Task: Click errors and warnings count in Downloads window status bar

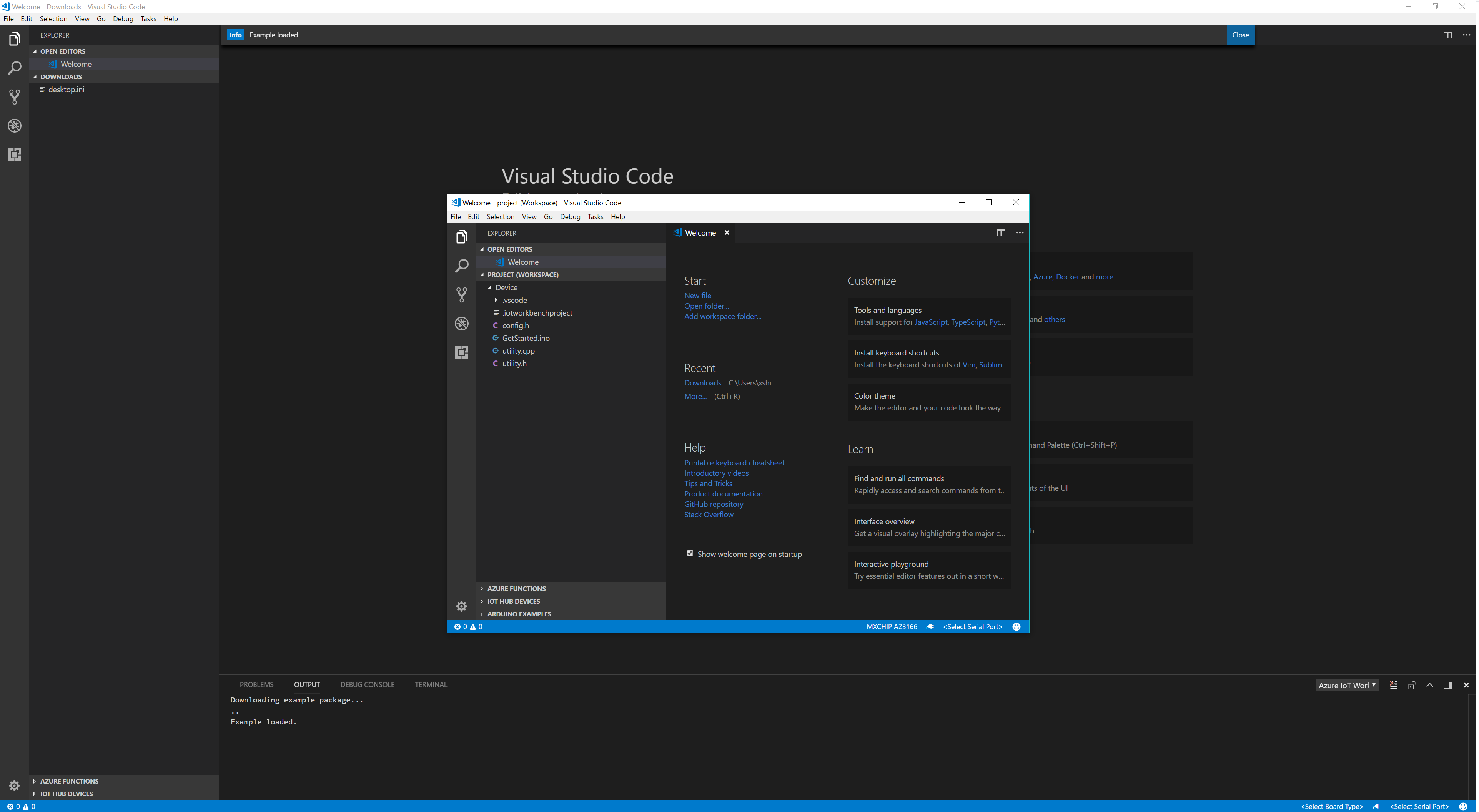Action: pos(21,806)
